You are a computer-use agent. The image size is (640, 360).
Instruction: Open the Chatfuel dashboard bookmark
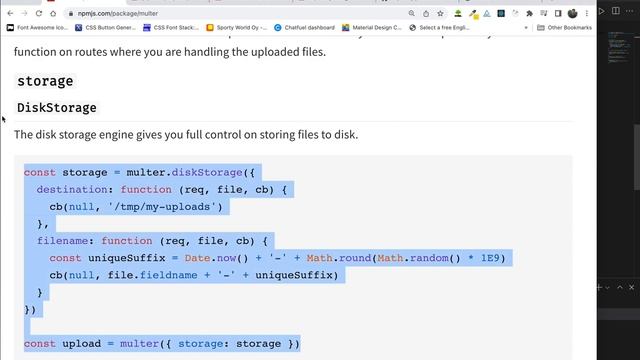coord(304,28)
